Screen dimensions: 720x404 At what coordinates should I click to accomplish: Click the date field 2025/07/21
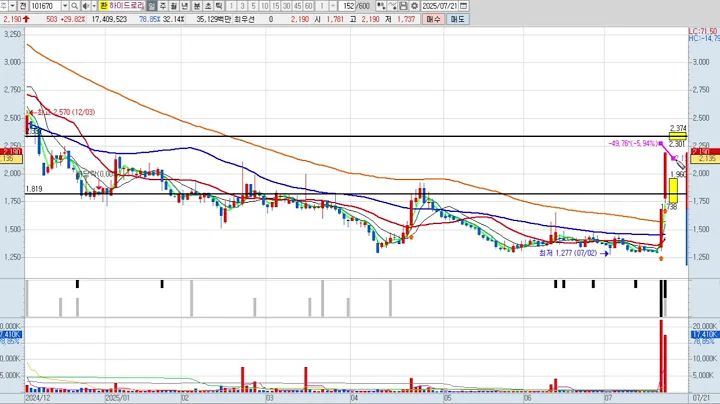440,6
